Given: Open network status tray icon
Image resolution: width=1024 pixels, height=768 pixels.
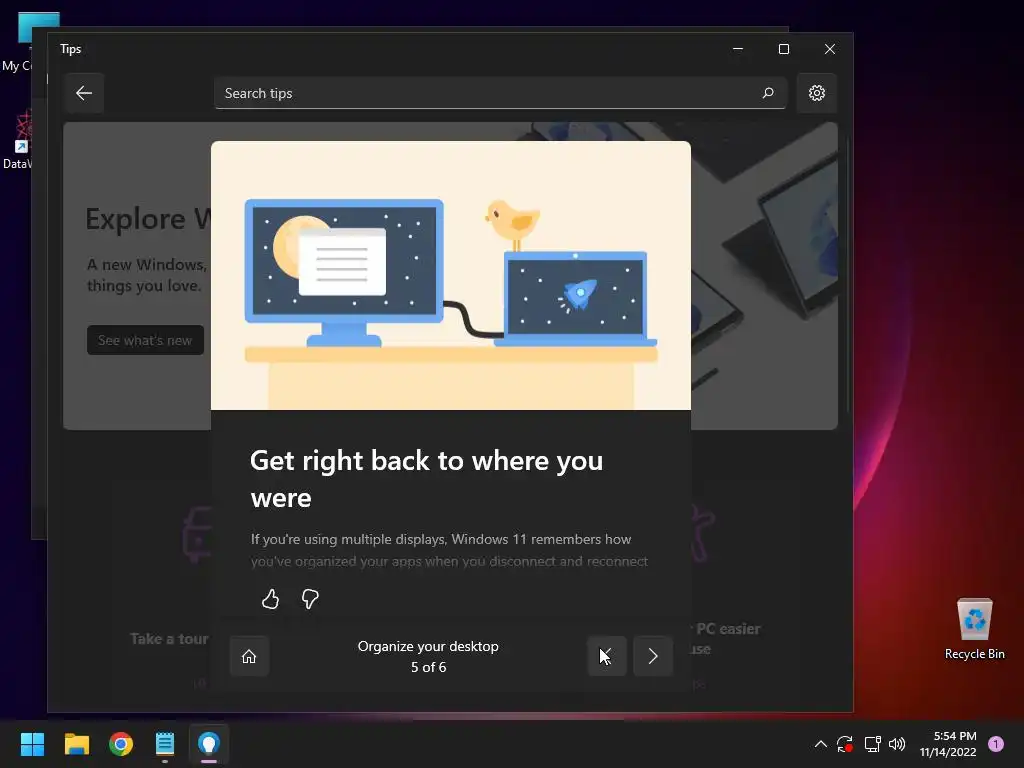Looking at the screenshot, I should [x=872, y=744].
